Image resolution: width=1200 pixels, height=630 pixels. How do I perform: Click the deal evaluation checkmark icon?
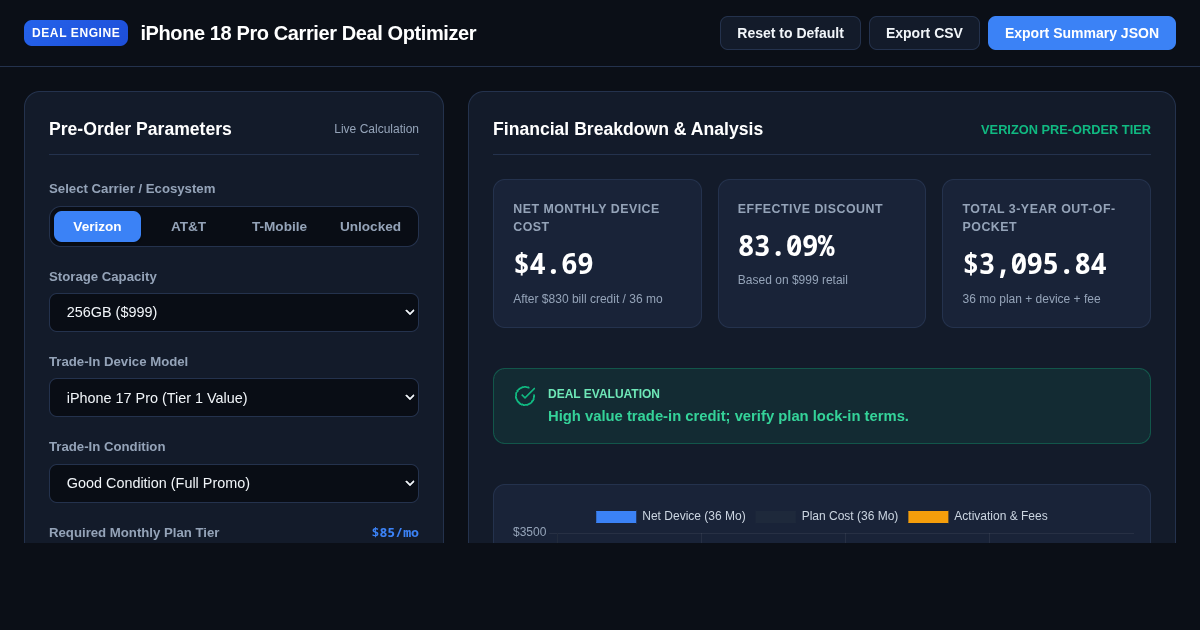[525, 396]
